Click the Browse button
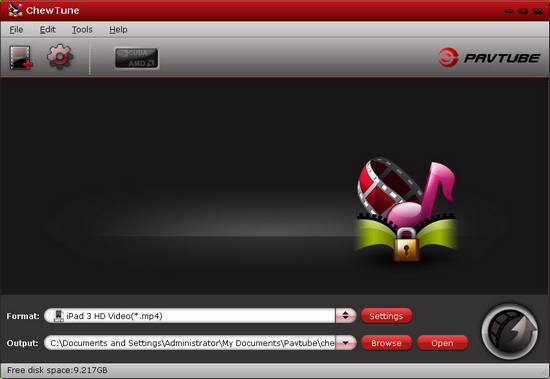The height and width of the screenshot is (379, 550). tap(386, 343)
